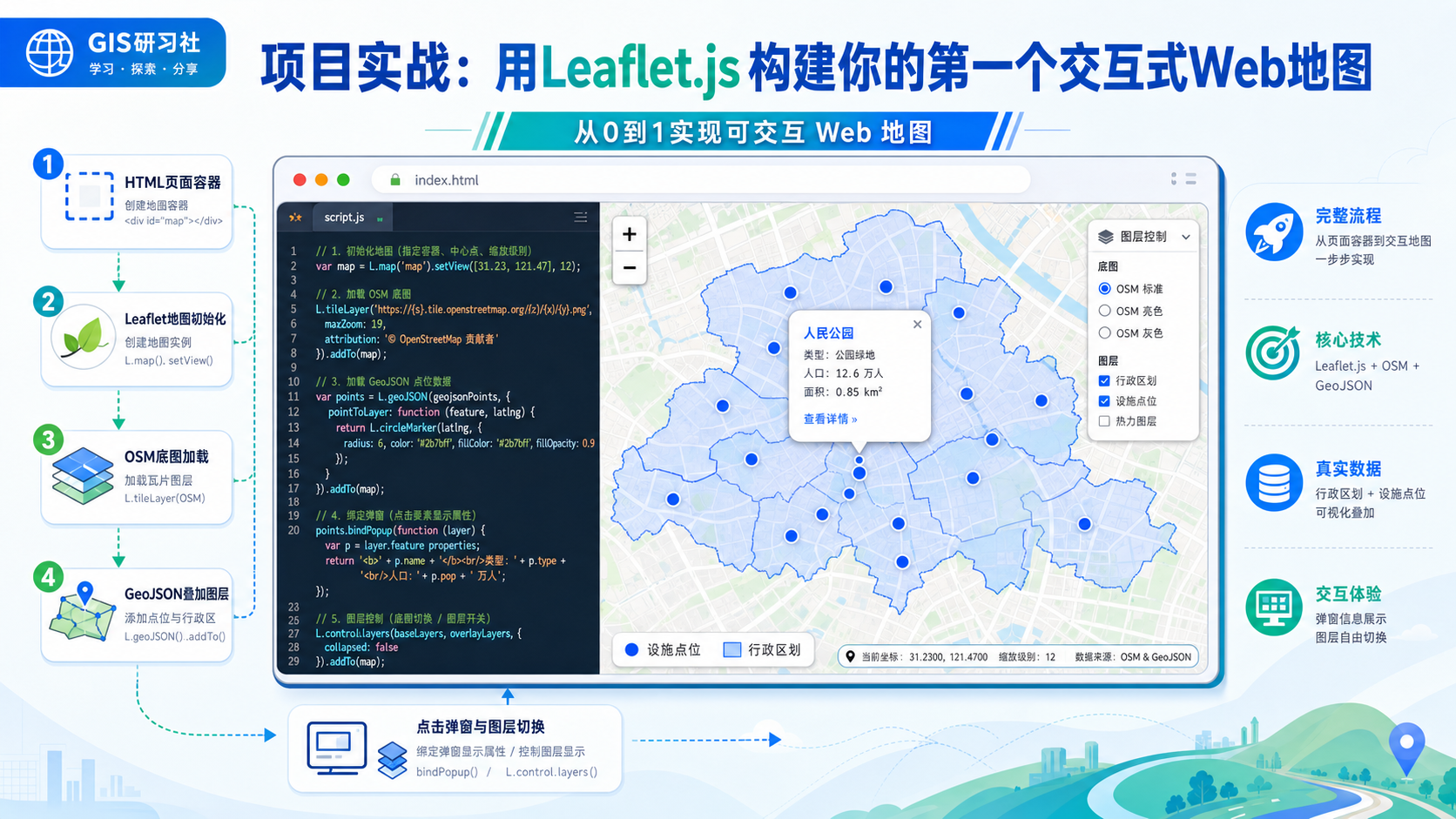The image size is (1456, 819).
Task: Click the HTML页面容器 step card title
Action: pos(172,183)
